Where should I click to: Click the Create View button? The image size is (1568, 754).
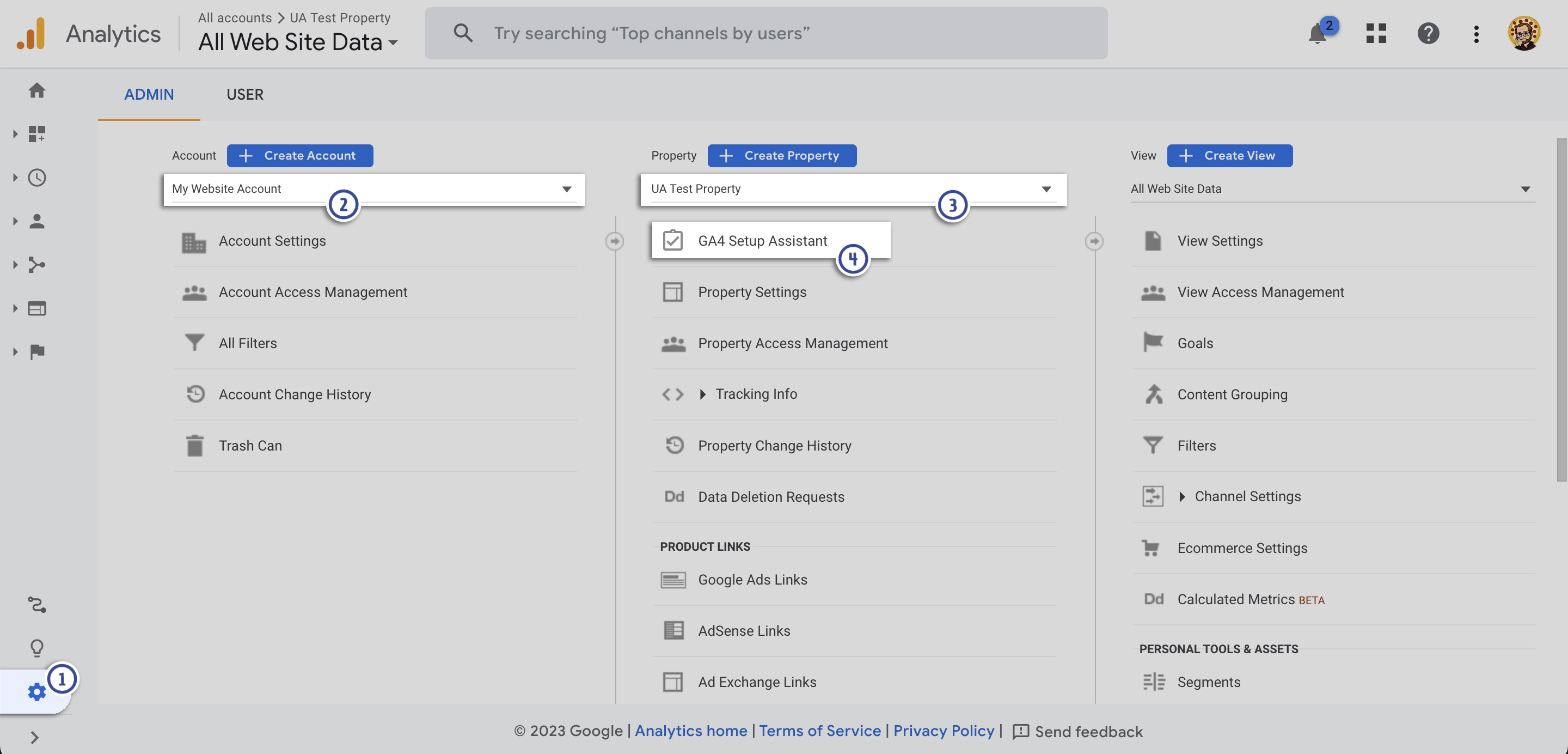1230,155
